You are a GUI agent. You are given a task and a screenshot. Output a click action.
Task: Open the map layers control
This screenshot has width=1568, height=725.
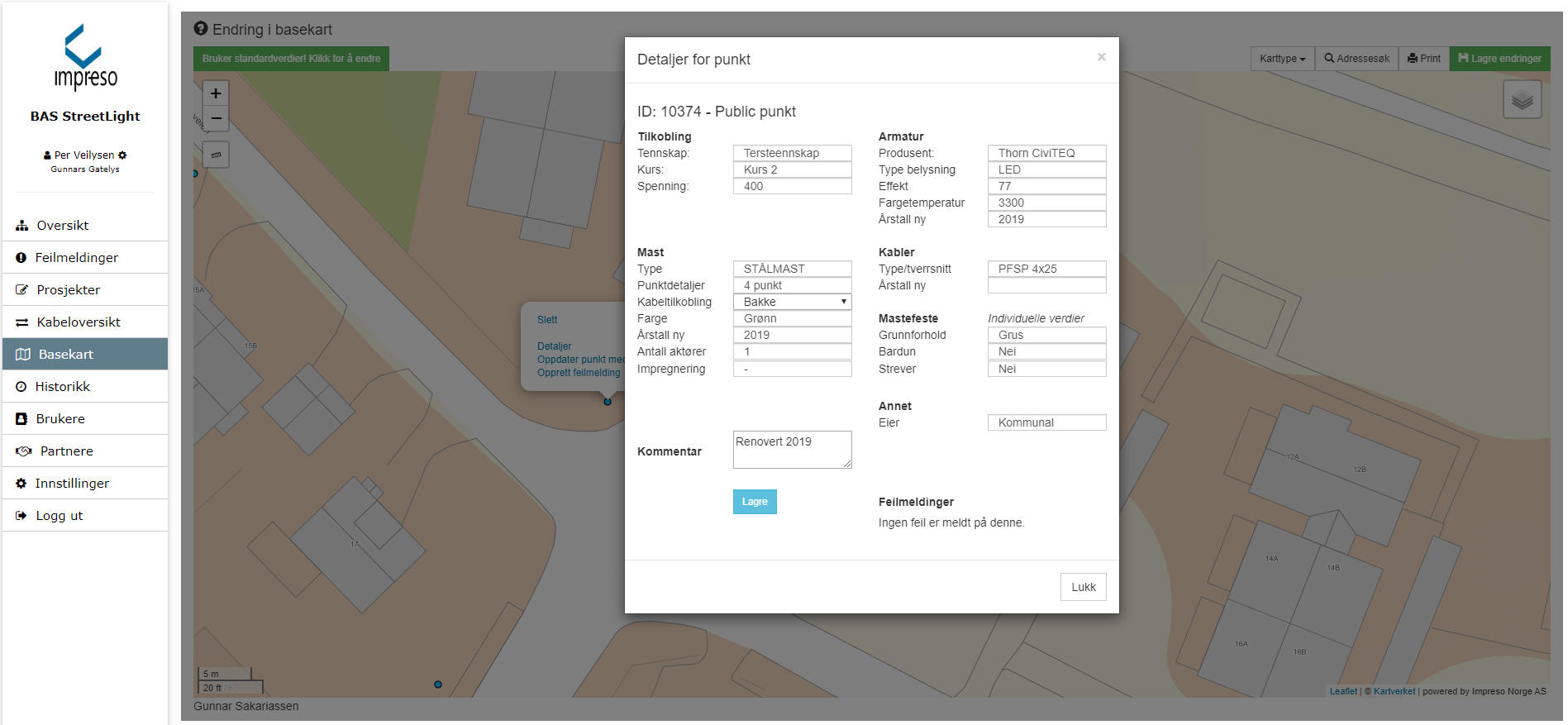[x=1522, y=100]
